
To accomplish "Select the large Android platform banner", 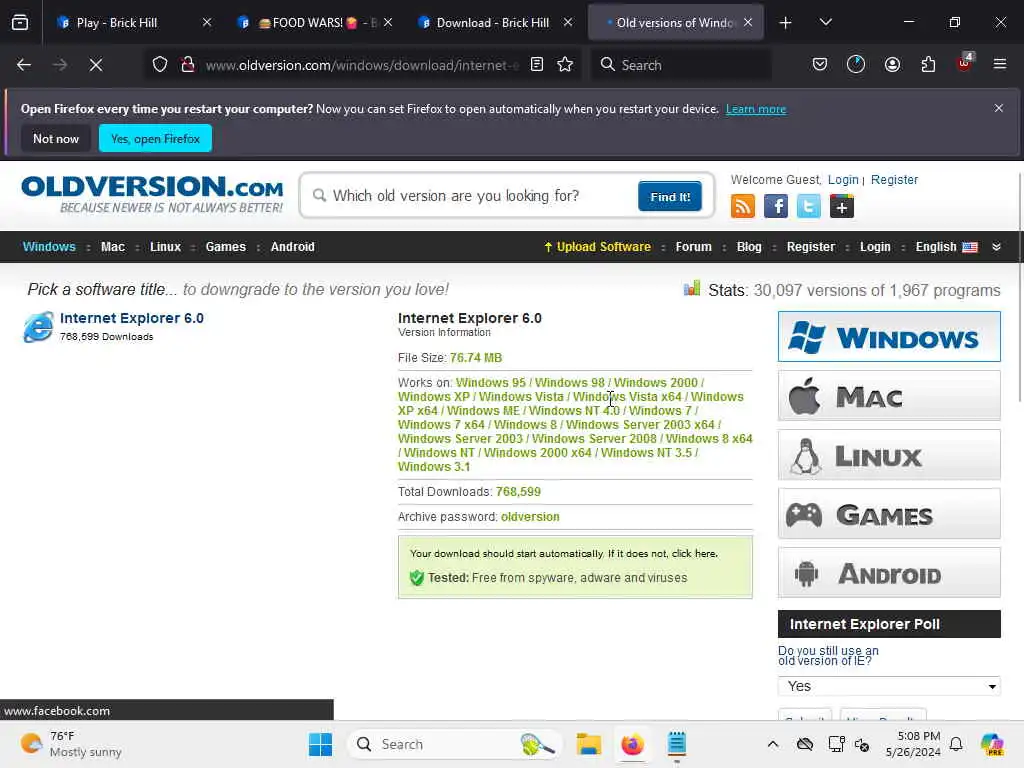I will click(x=889, y=573).
